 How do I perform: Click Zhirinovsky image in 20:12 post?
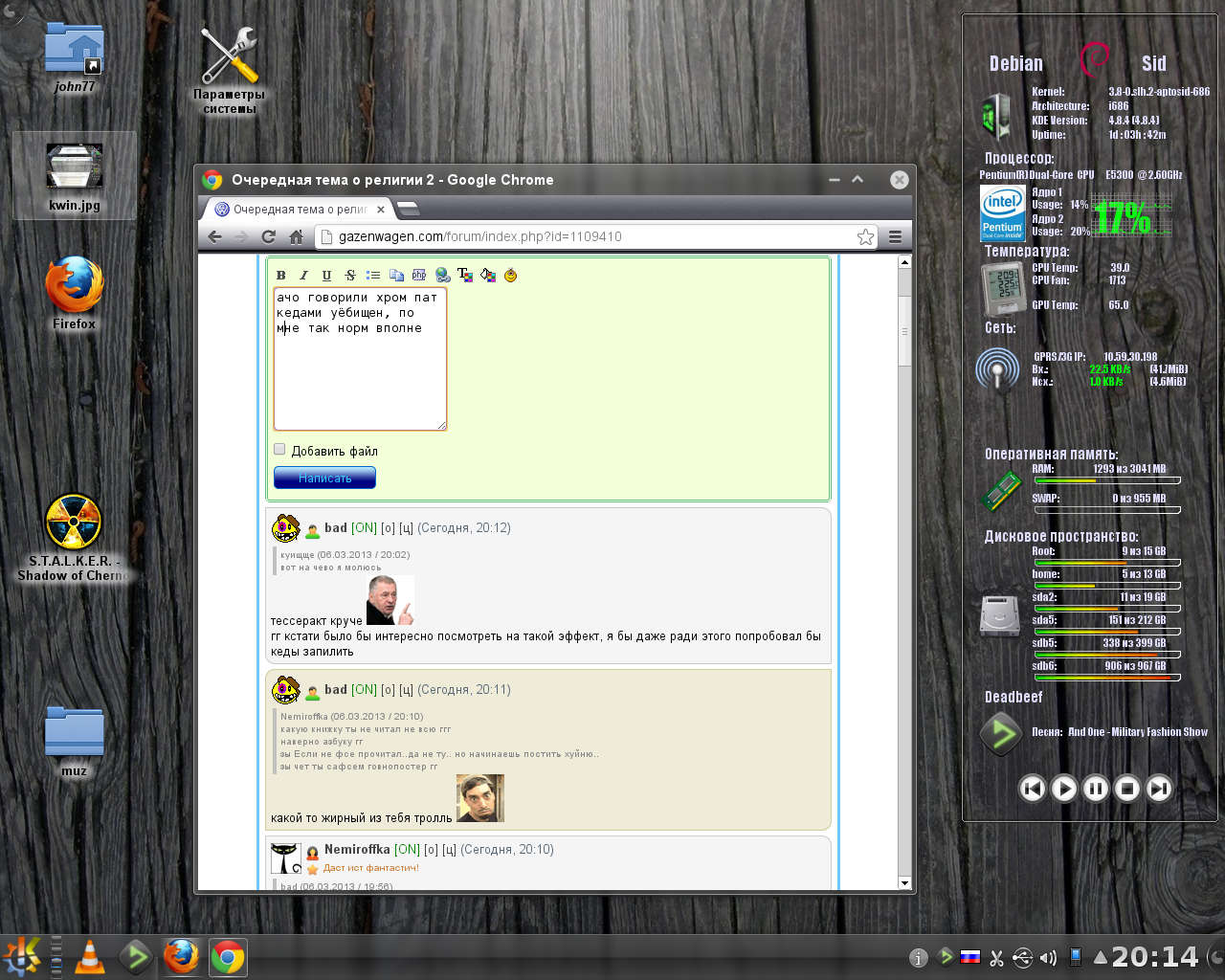coord(390,600)
